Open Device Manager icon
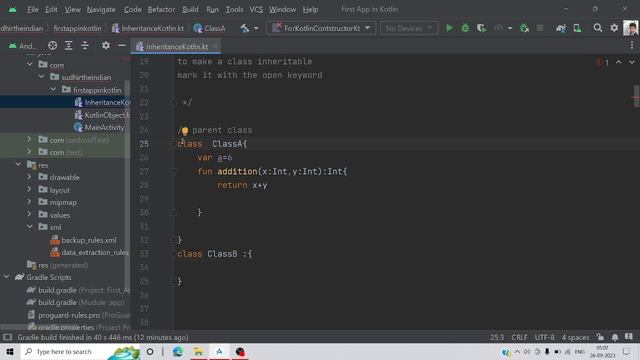 [x=578, y=28]
